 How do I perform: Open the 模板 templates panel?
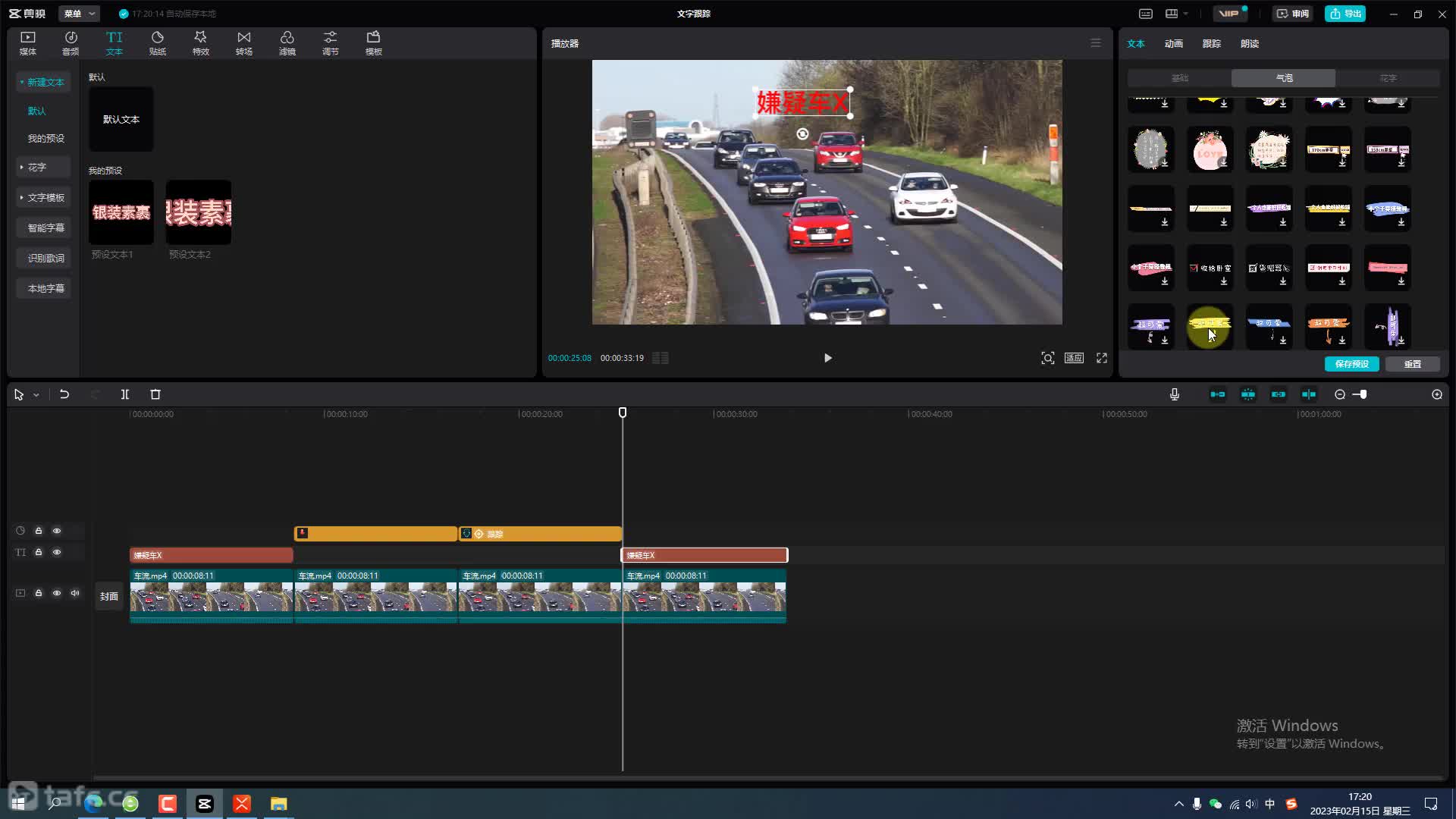pyautogui.click(x=374, y=43)
